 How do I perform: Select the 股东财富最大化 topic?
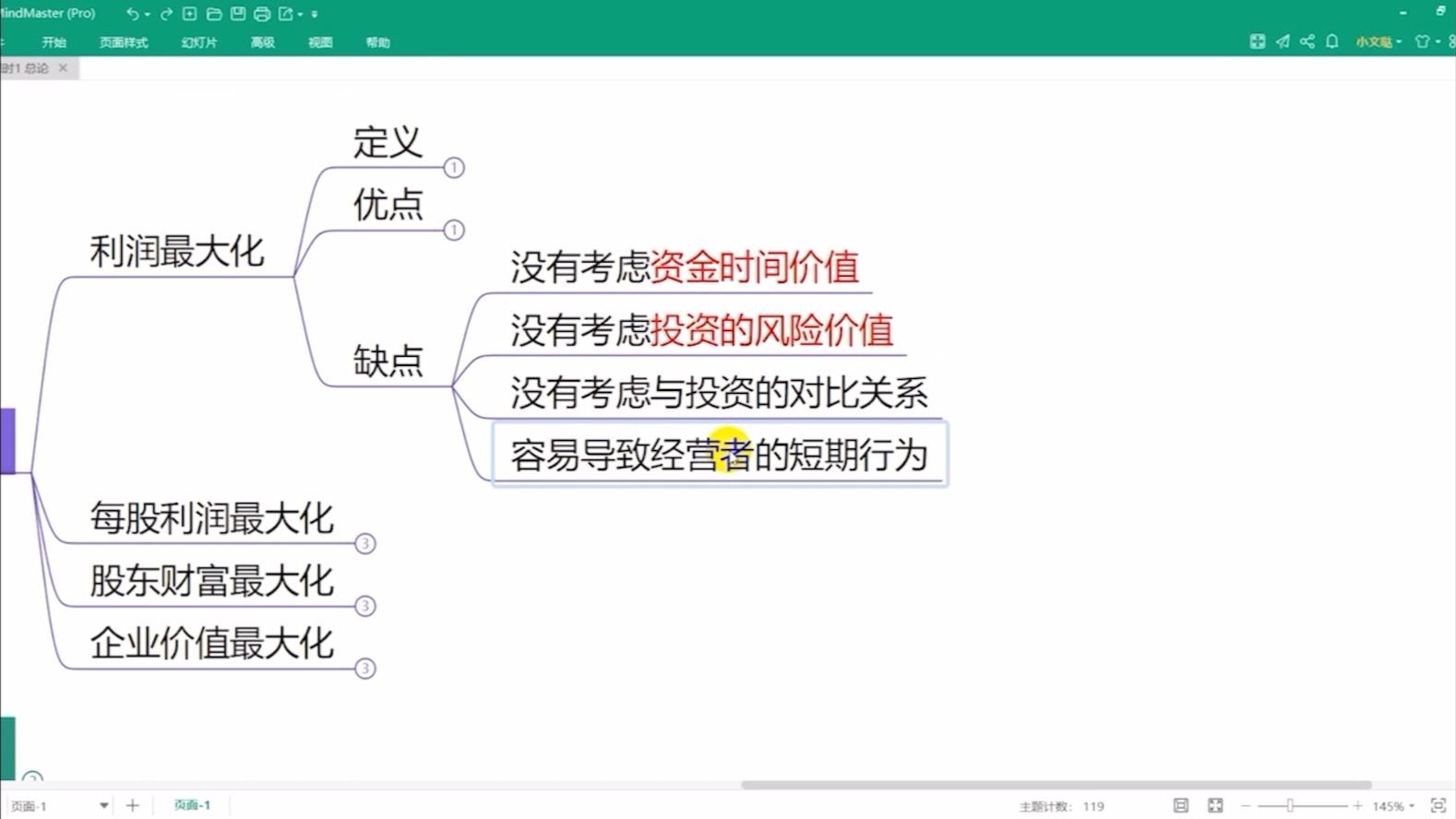point(212,581)
